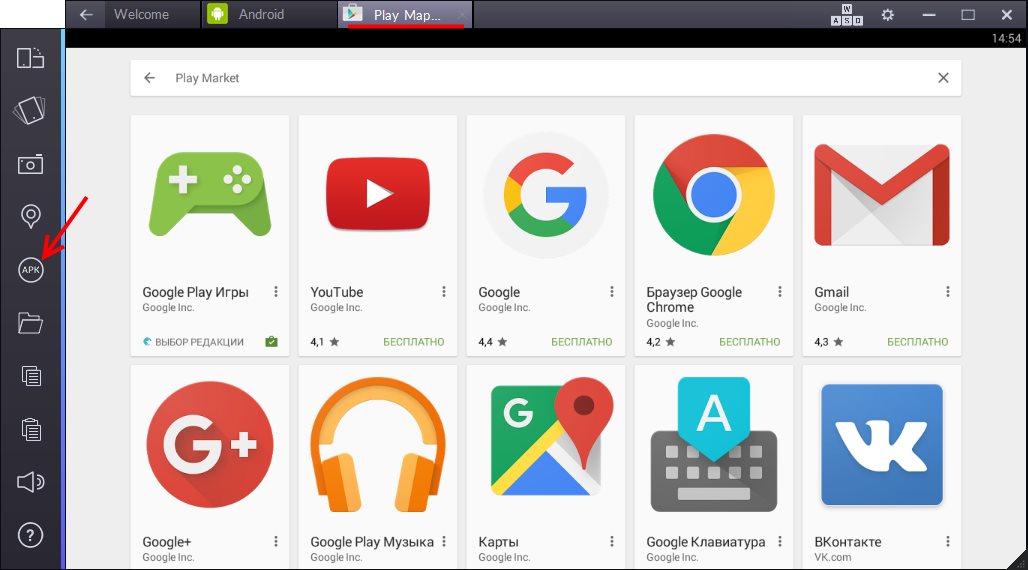1028x570 pixels.
Task: Open the Google Play Игры app icon
Action: coord(210,194)
